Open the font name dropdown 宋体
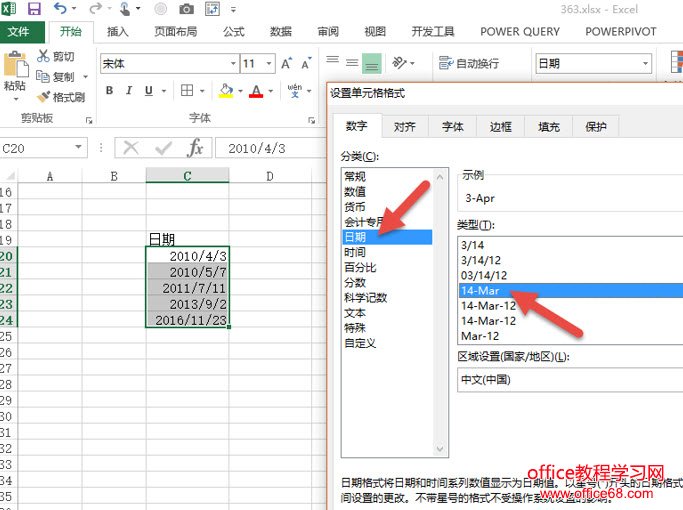 (x=233, y=64)
